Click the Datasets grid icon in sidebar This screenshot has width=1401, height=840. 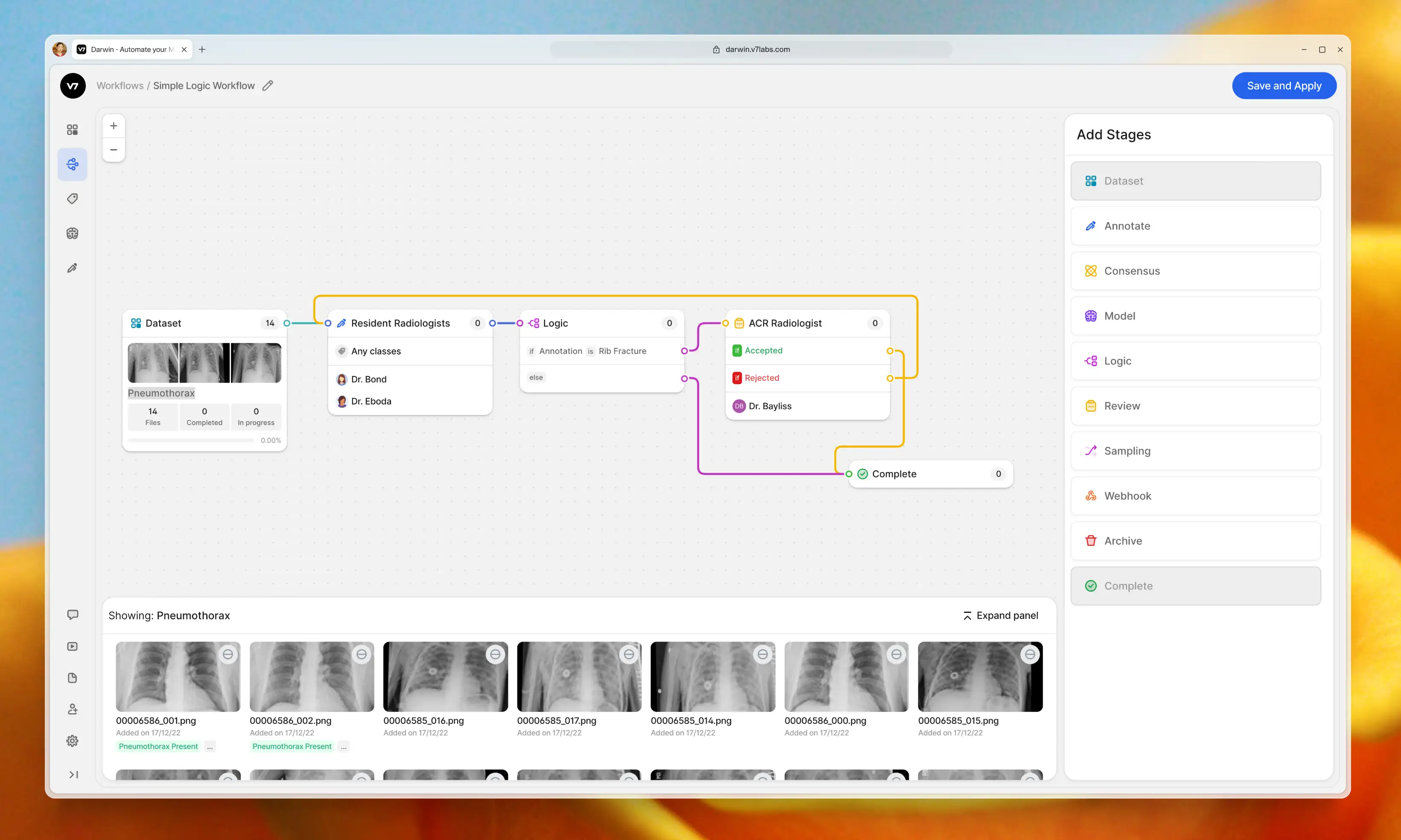73,130
